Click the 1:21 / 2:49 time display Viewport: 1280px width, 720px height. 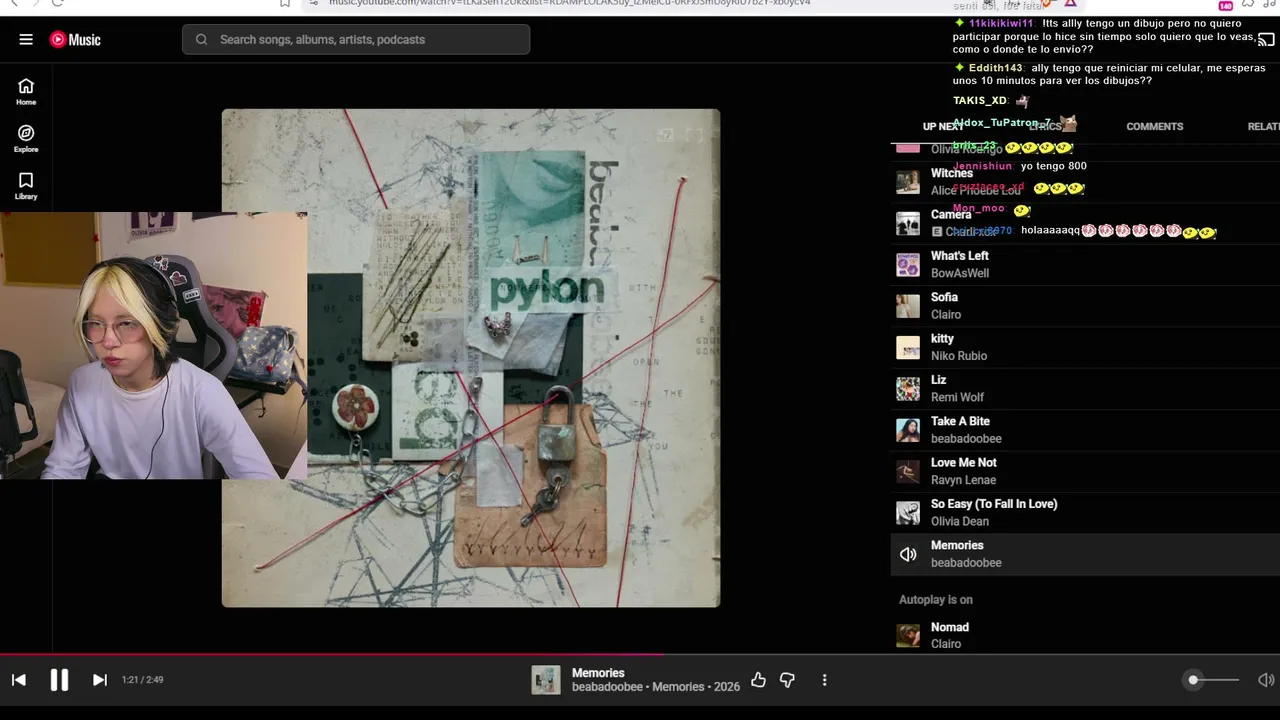click(143, 680)
